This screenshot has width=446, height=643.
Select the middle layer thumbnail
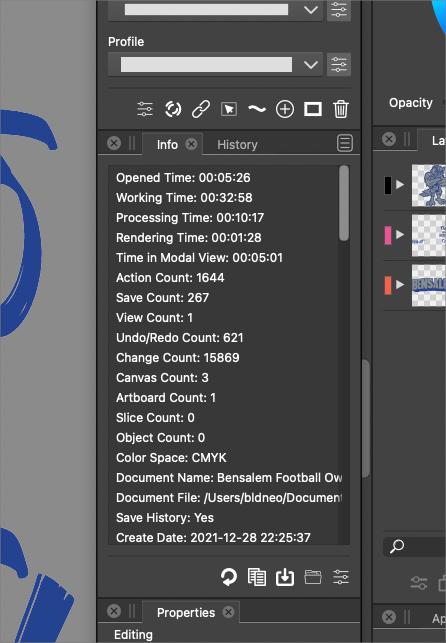point(429,235)
